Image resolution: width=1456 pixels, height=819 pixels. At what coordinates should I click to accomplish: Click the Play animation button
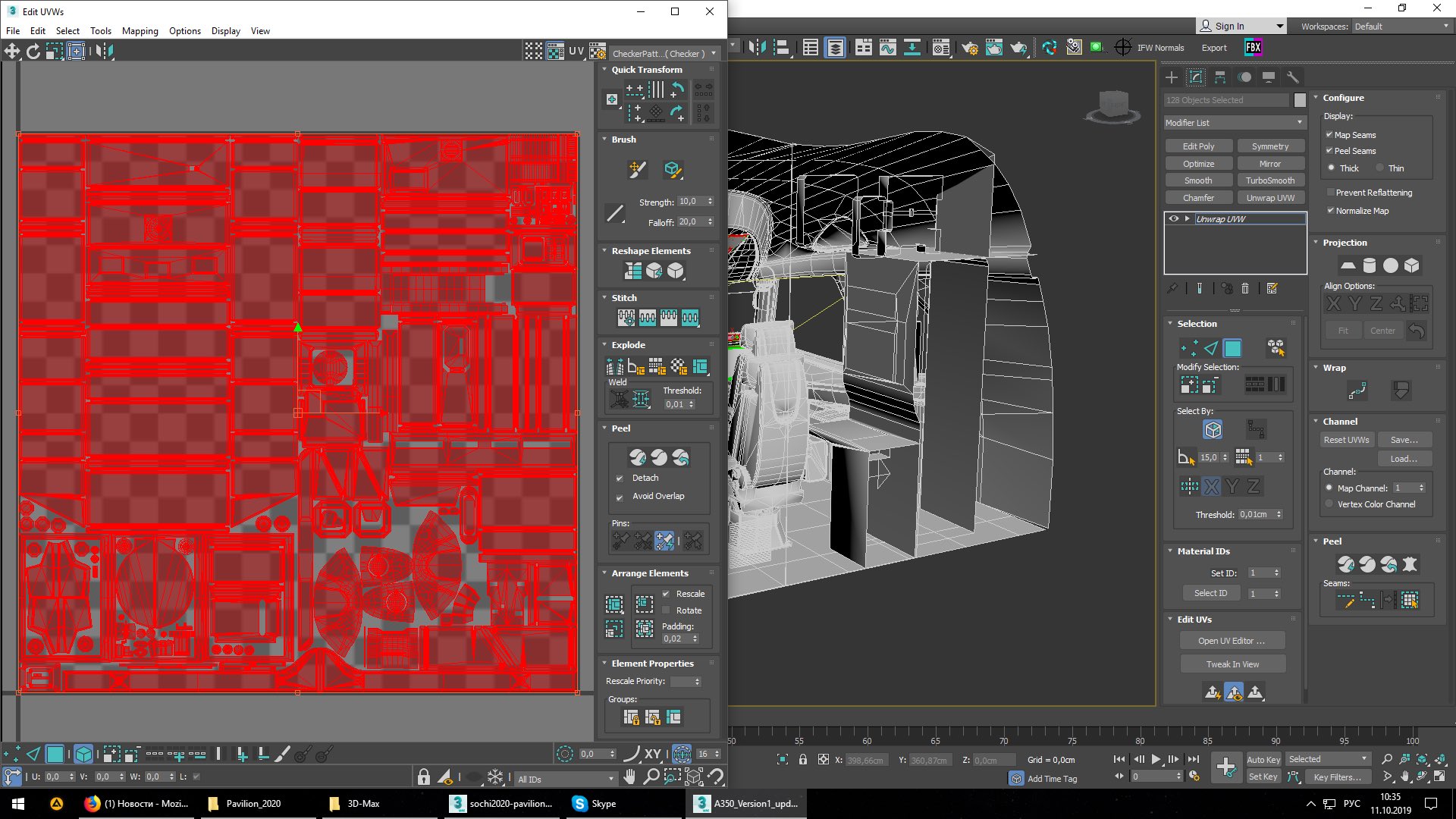[x=1156, y=759]
